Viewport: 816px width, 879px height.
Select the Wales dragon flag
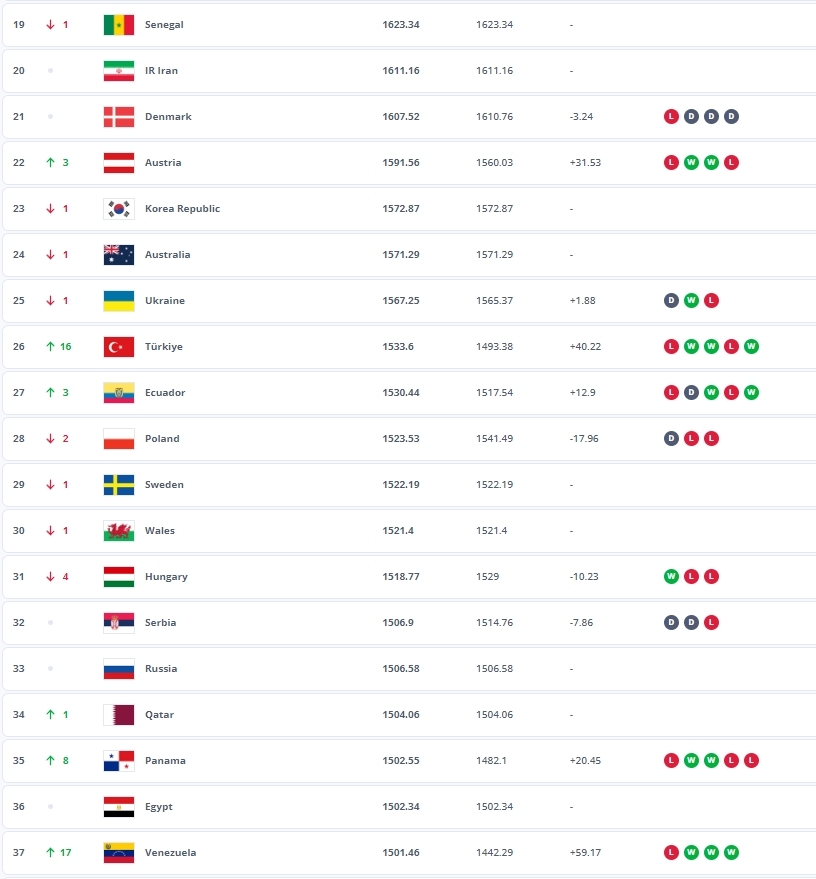[x=119, y=530]
